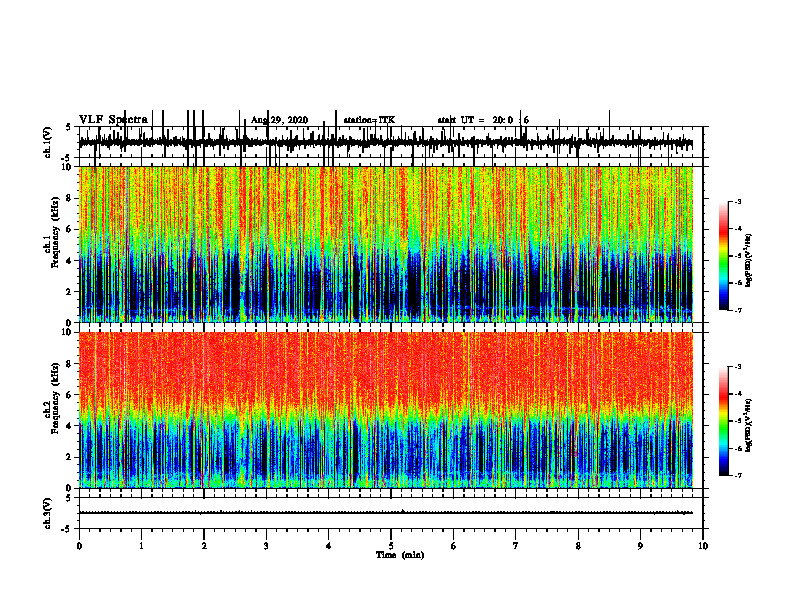The image size is (792, 612).
Task: Click the "-3" tick on ch.1 colorbar
Action: pos(738,202)
